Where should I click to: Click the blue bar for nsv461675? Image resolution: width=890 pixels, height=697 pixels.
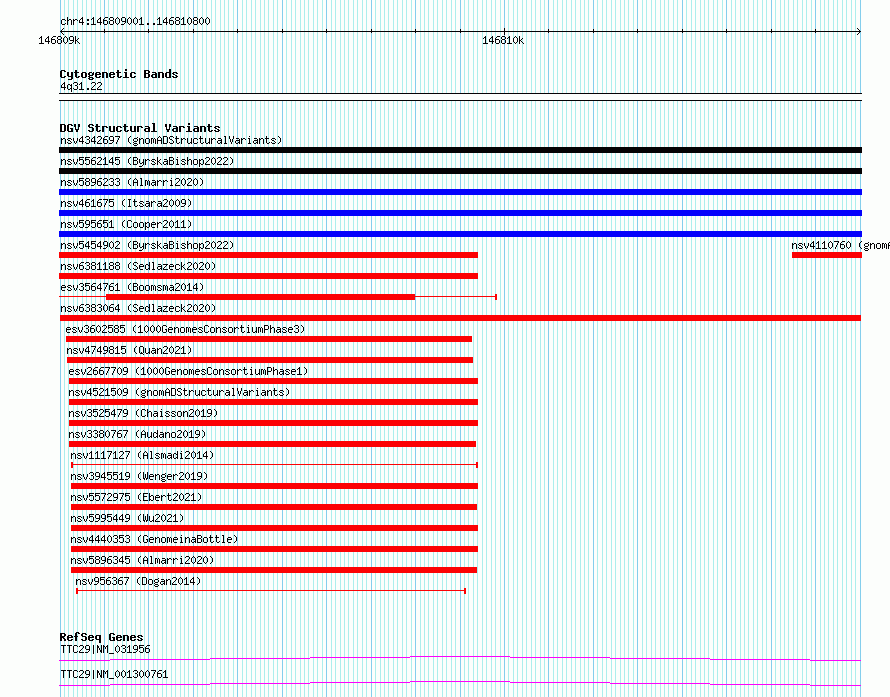[x=460, y=213]
